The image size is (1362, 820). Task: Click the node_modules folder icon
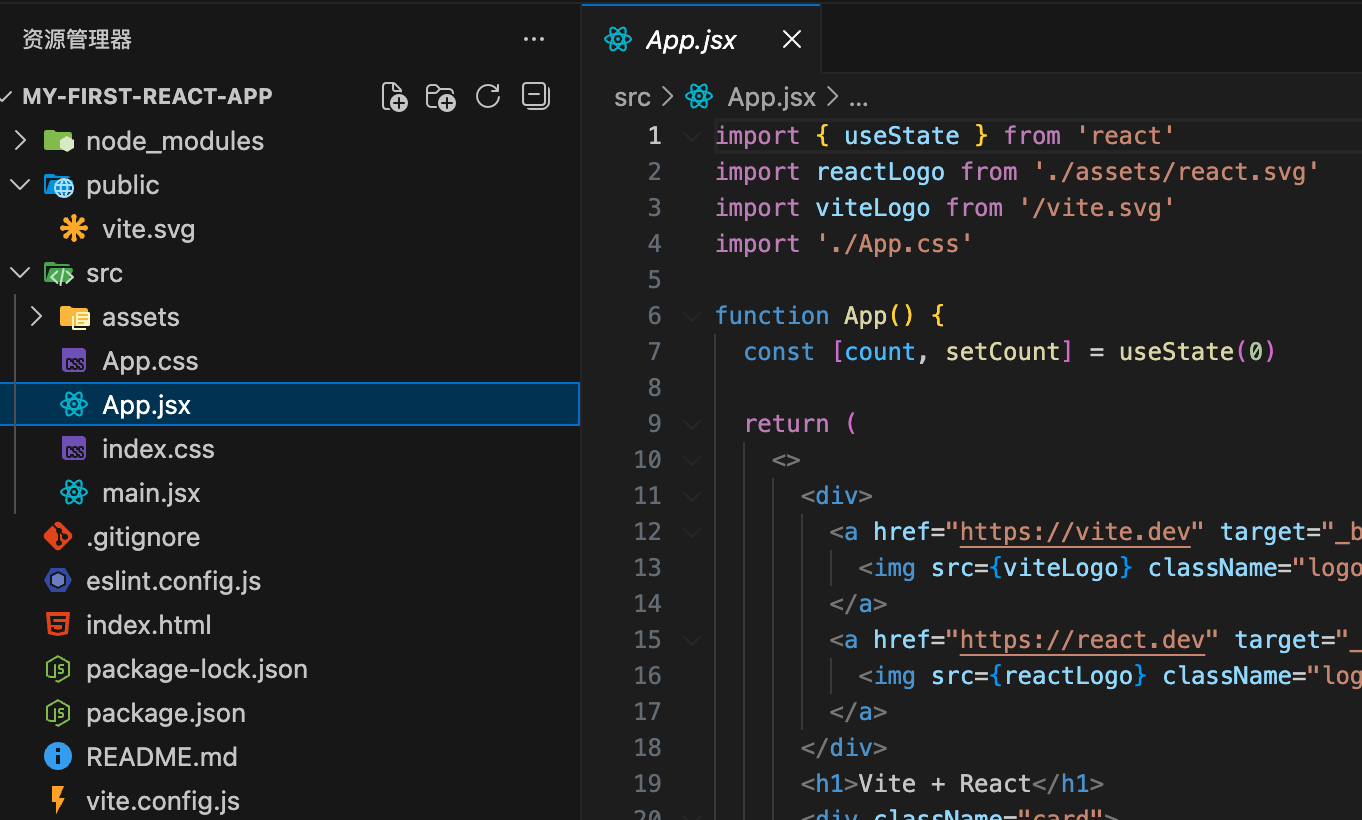pyautogui.click(x=58, y=141)
